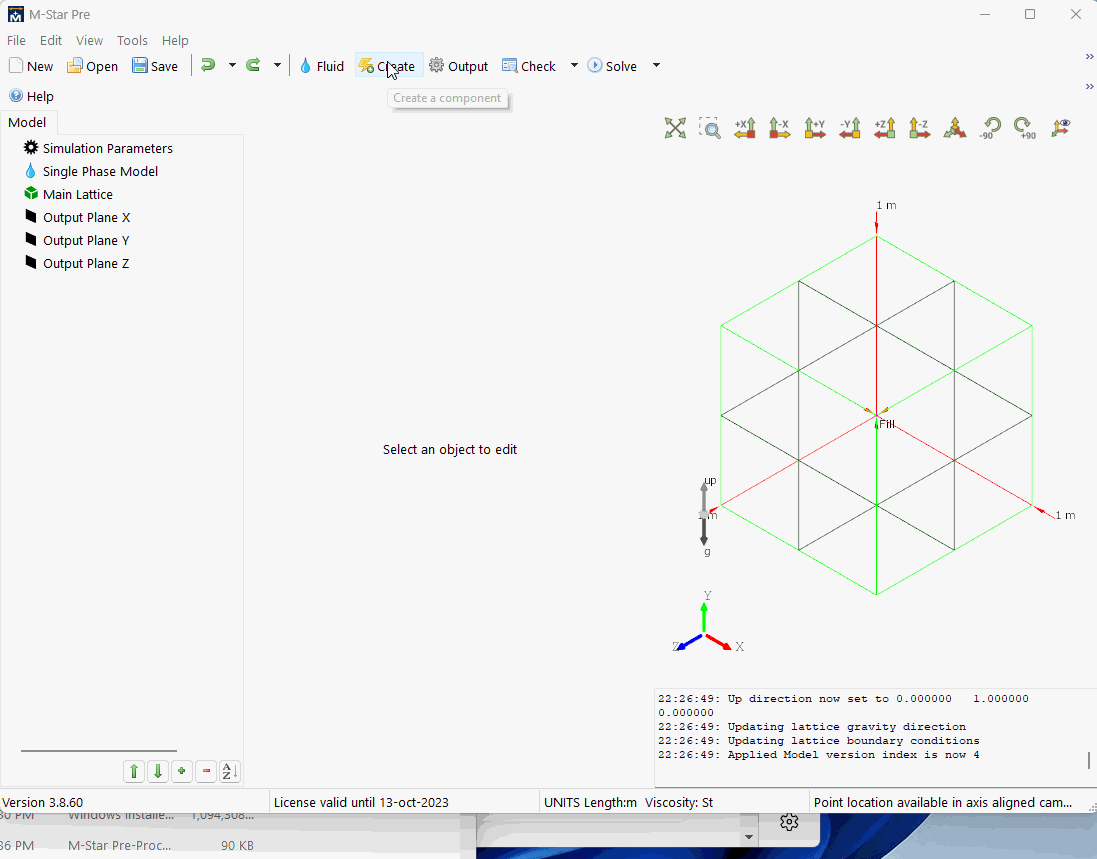Click the "Updating lattice boundary conditions" log line
The height and width of the screenshot is (859, 1097).
click(x=819, y=741)
